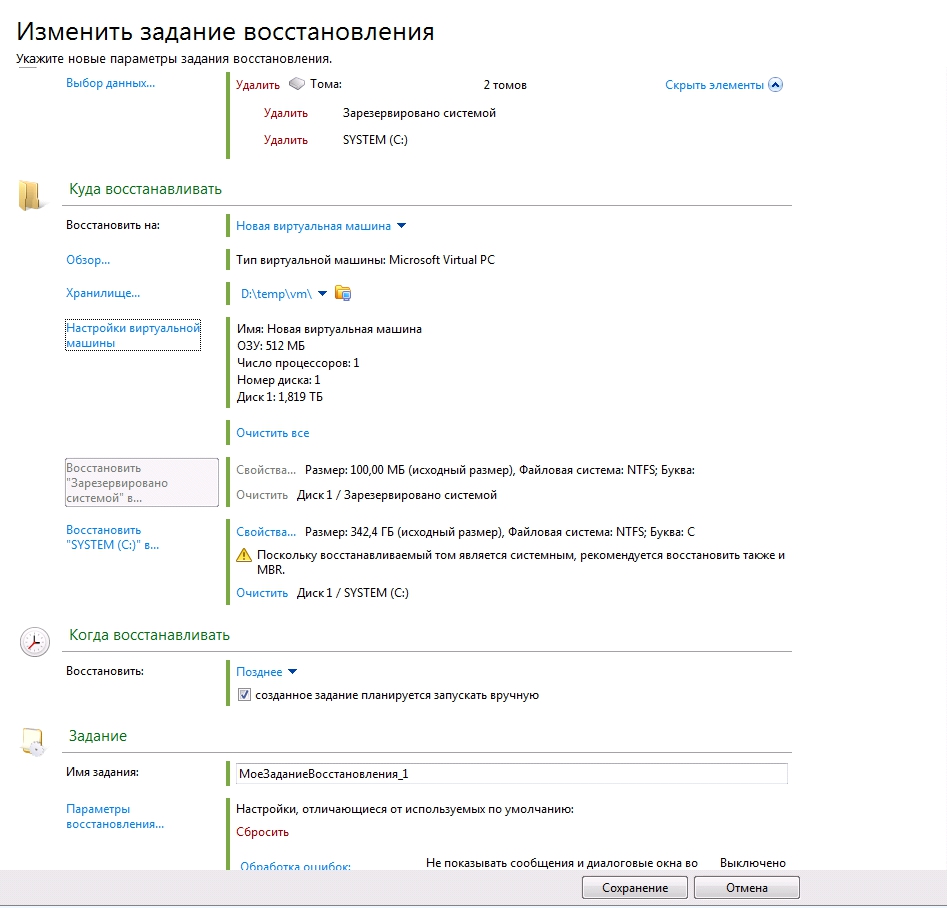Collapse items with the Скрыть элементы chevron icon
This screenshot has width=947, height=908.
point(775,85)
